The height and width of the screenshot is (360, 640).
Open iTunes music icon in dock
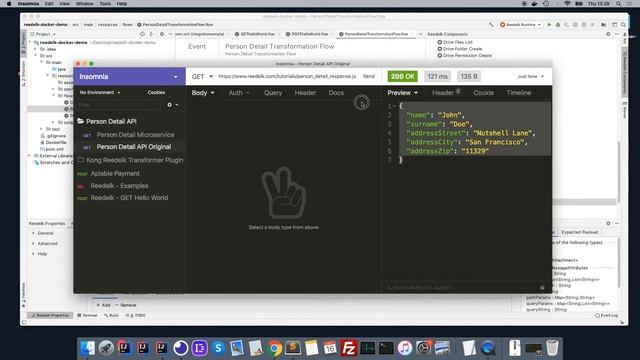[404, 348]
